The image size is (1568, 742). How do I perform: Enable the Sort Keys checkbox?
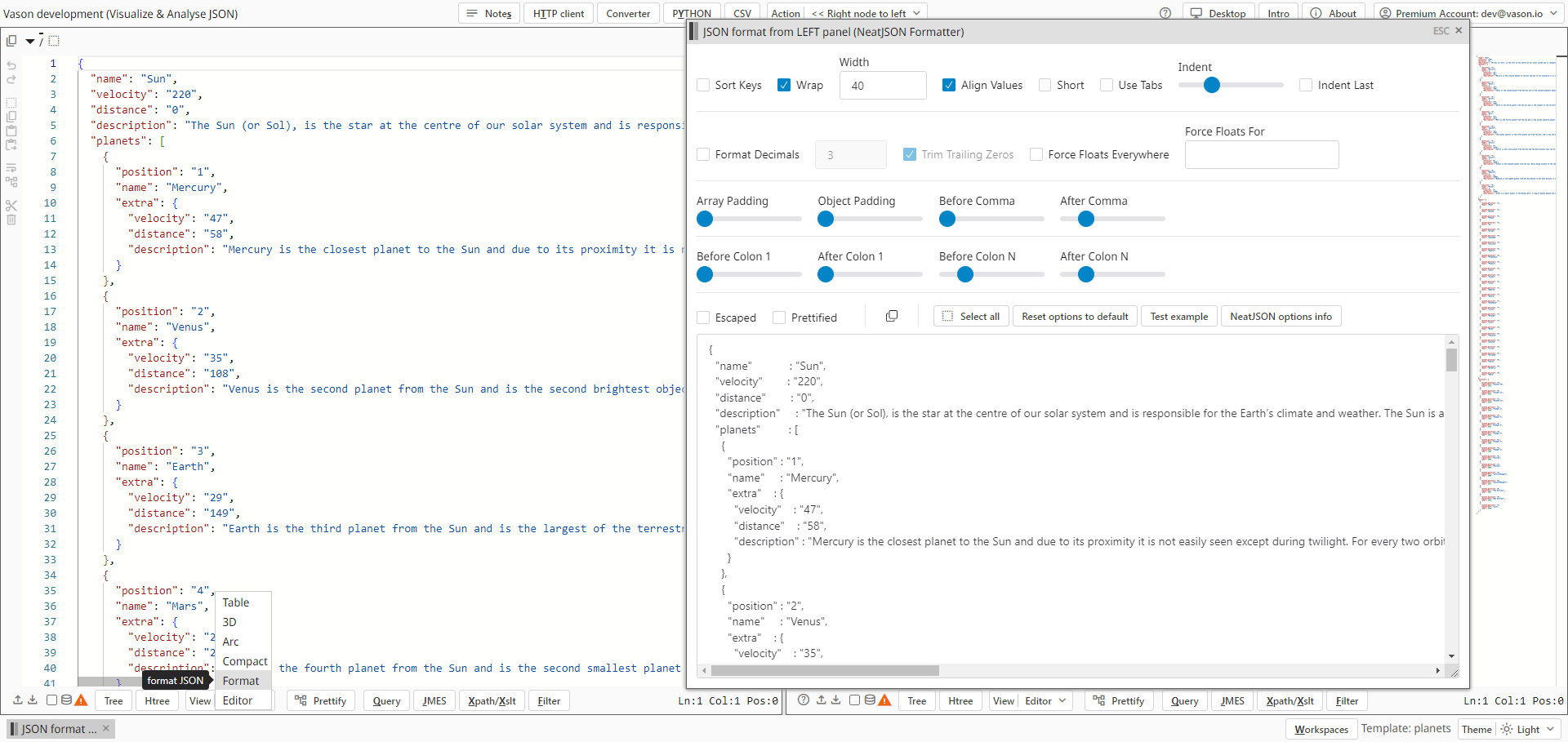[703, 85]
